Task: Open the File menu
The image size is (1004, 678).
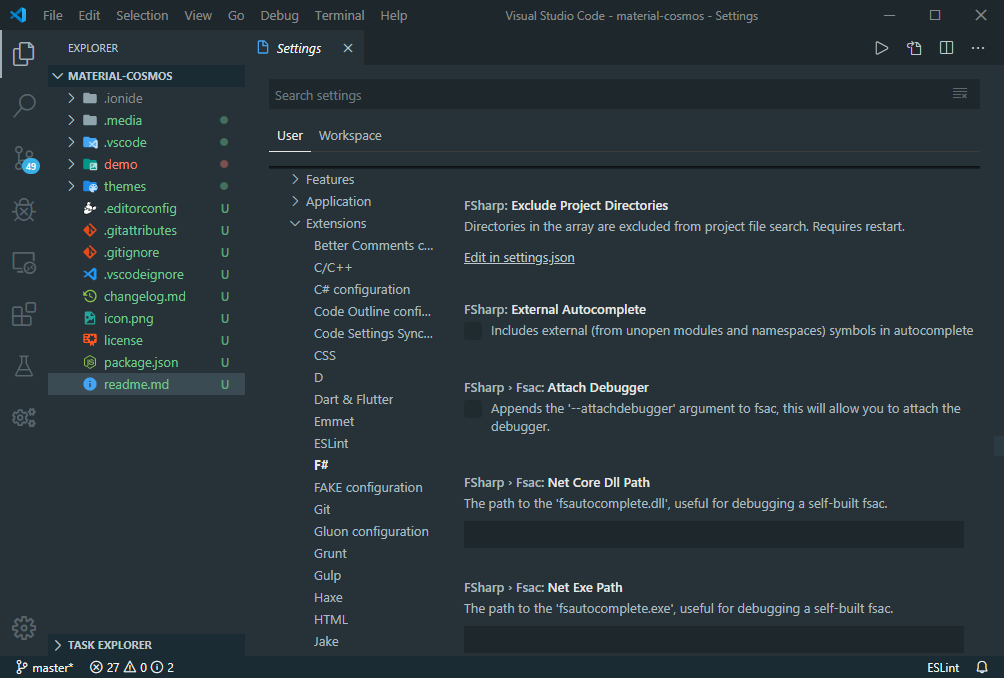Action: pos(53,15)
